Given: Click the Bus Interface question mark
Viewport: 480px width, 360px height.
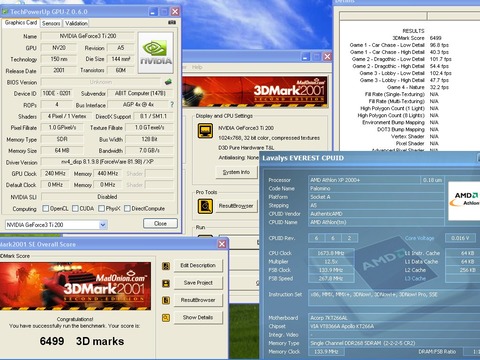Looking at the screenshot, I should coord(172,105).
